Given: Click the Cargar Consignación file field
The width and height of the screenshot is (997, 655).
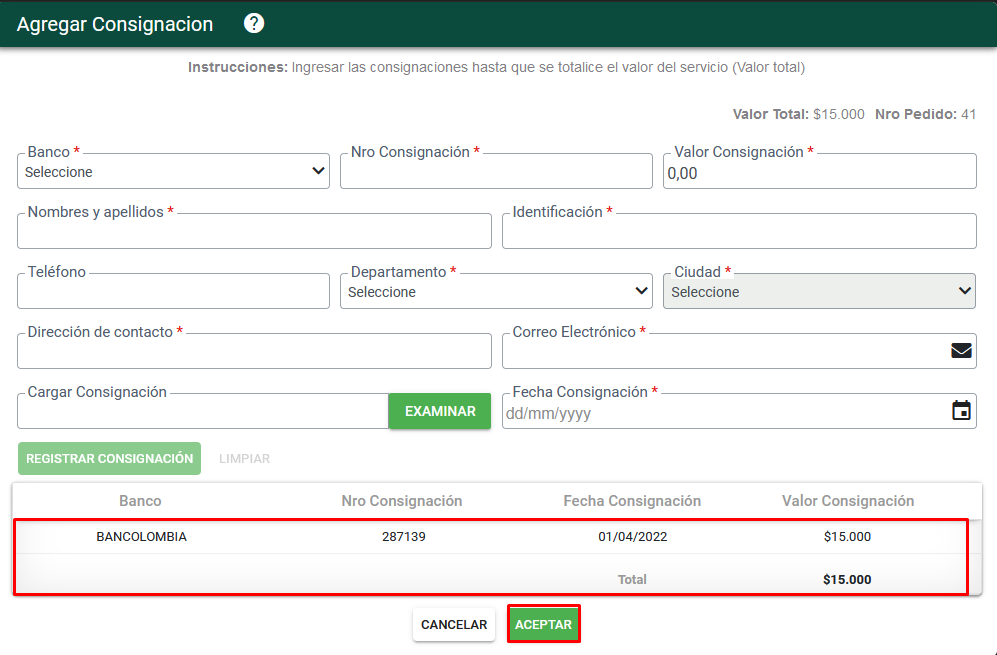Looking at the screenshot, I should click(x=203, y=411).
